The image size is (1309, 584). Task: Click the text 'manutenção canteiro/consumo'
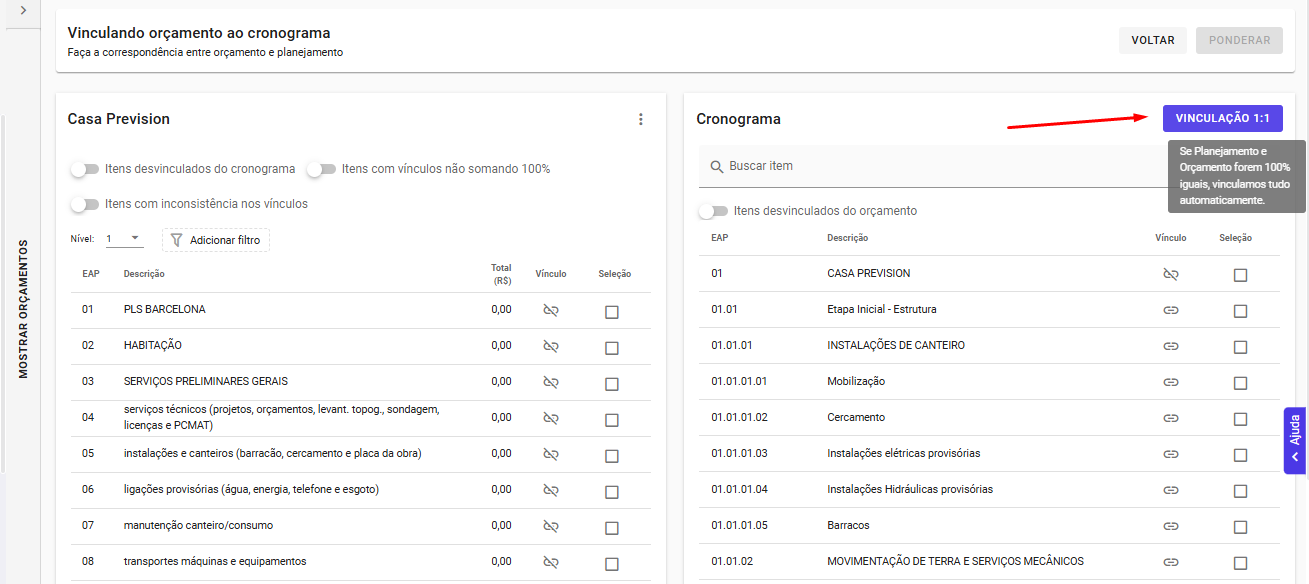click(198, 526)
